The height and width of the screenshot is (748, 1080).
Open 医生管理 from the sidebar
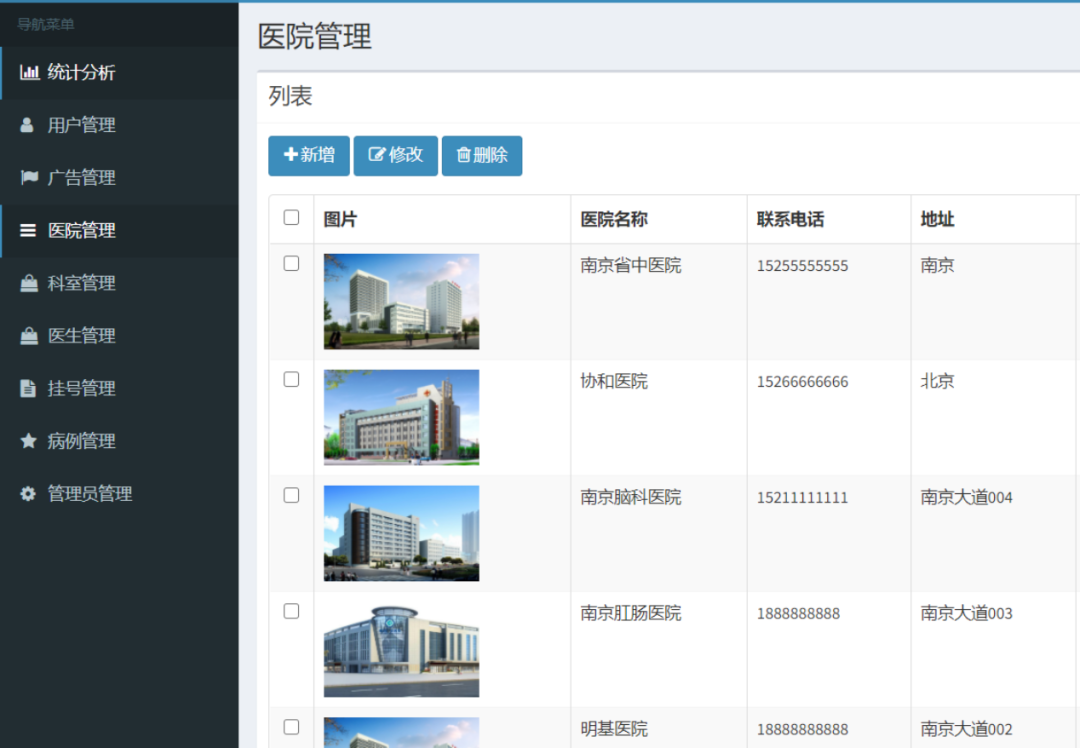pyautogui.click(x=119, y=335)
